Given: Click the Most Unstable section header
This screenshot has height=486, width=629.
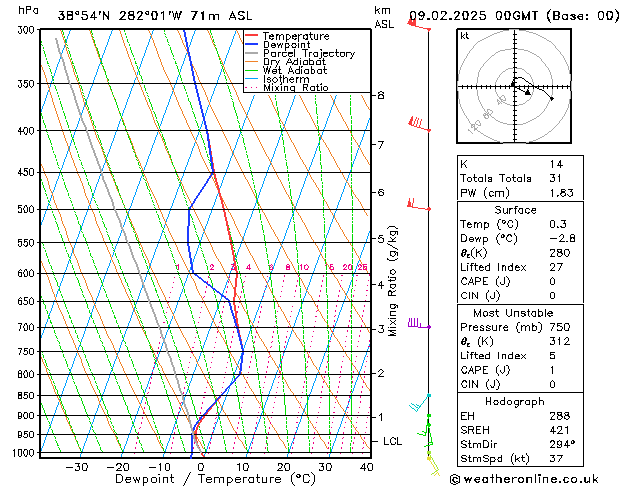Looking at the screenshot, I should pos(514,311).
